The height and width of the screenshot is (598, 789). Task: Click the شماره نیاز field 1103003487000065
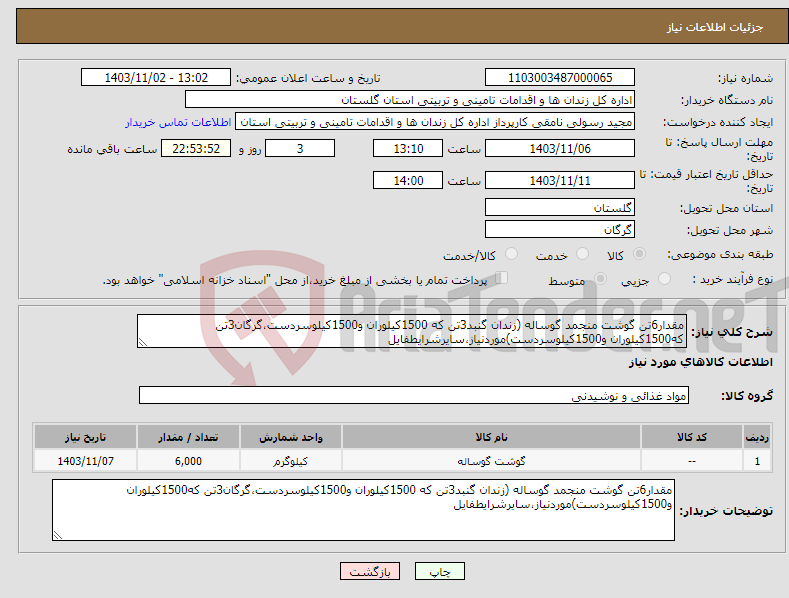point(560,78)
